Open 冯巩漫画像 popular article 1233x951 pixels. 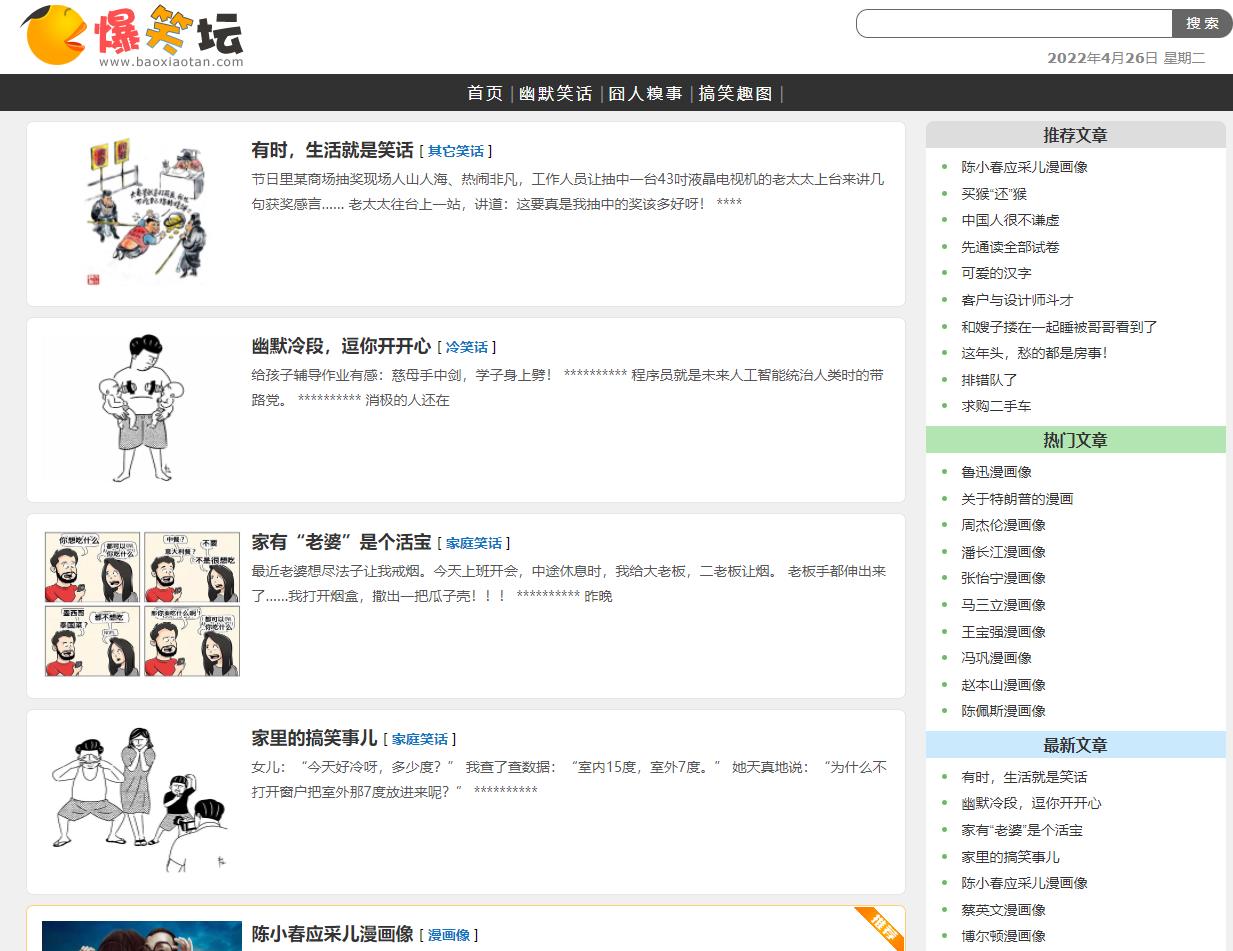point(996,658)
